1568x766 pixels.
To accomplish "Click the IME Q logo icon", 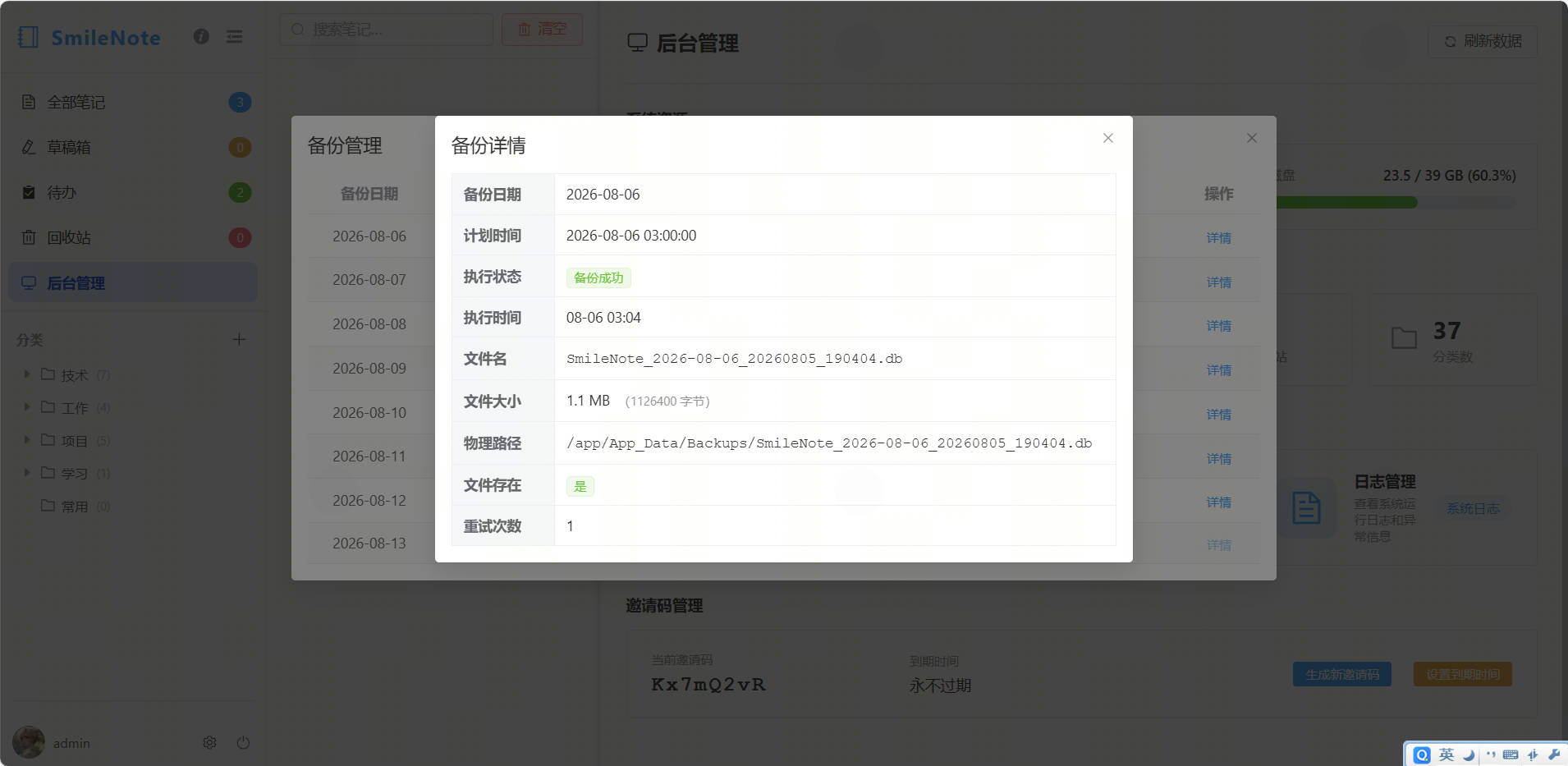I will [x=1422, y=755].
